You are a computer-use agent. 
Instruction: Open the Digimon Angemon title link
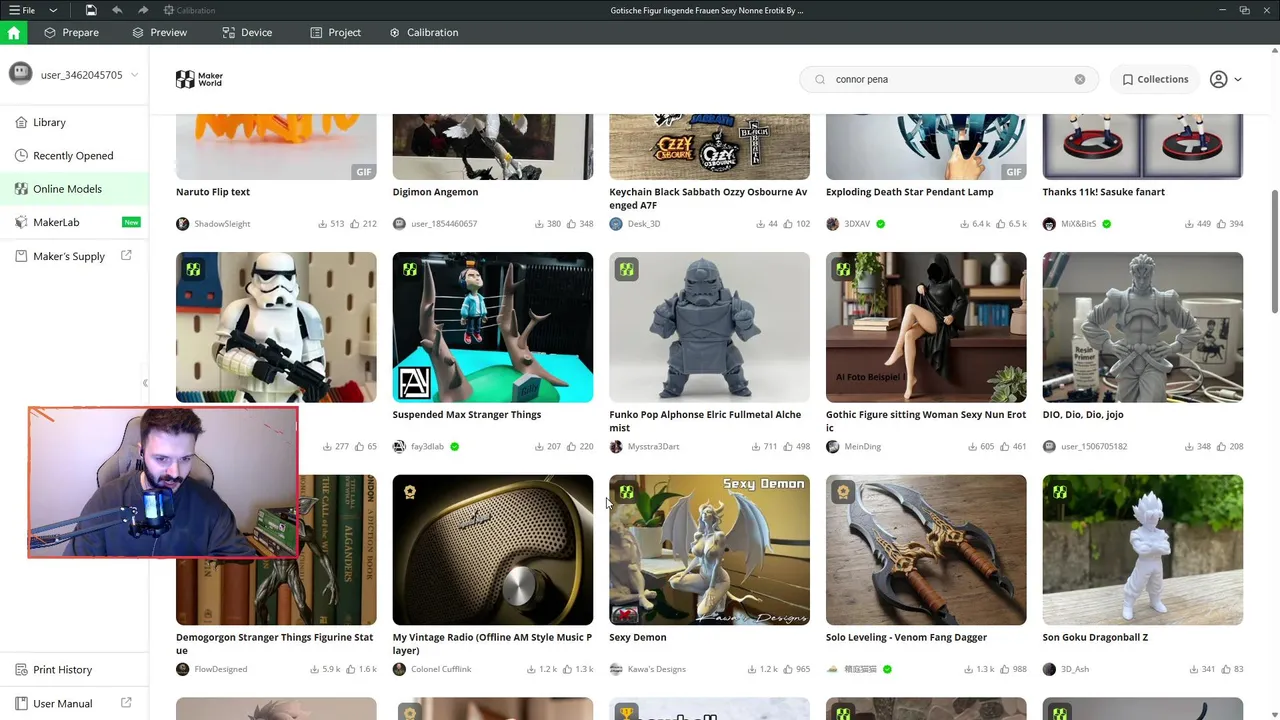(435, 192)
